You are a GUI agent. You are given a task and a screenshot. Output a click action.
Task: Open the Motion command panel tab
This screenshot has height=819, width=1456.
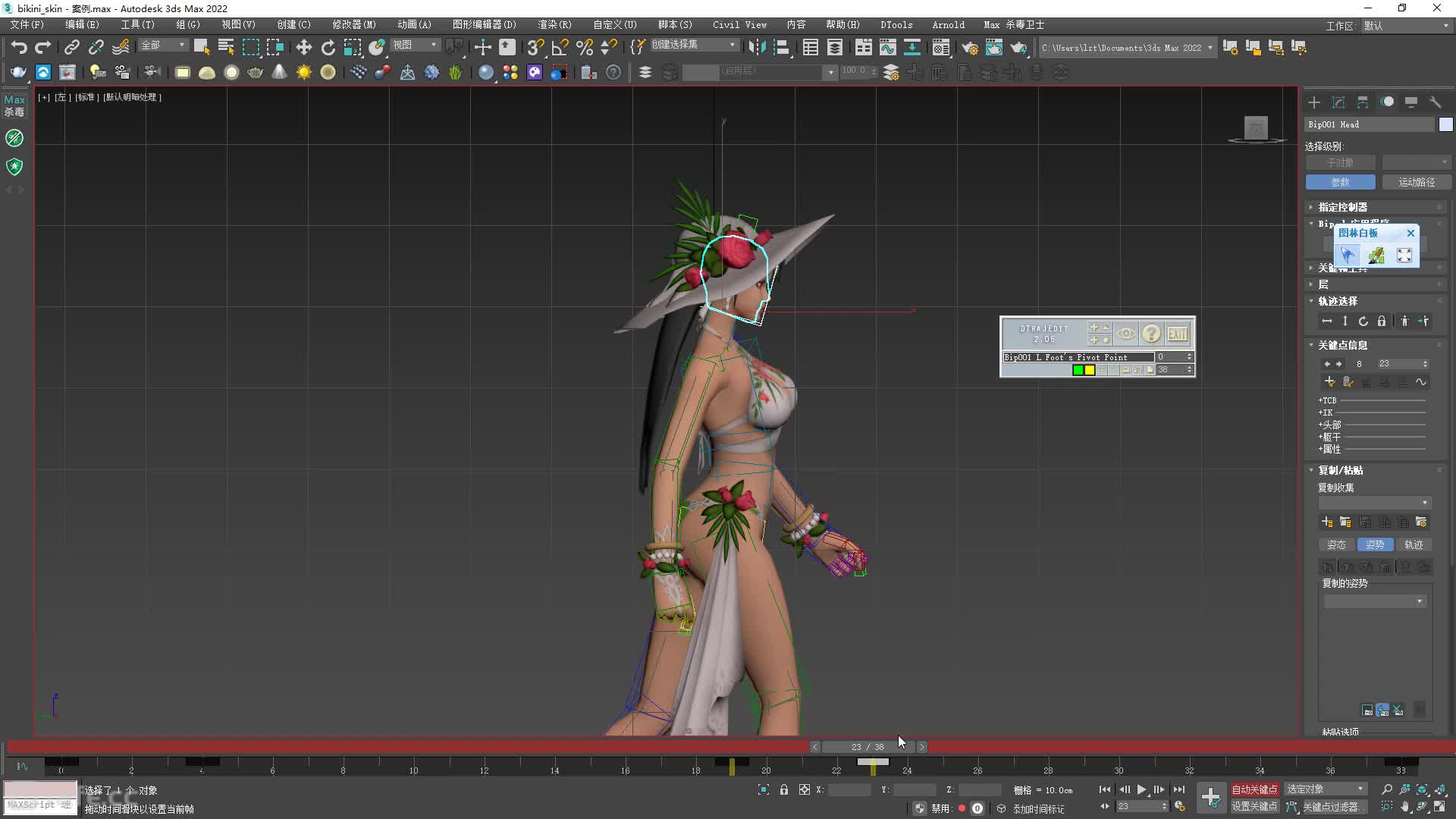click(1387, 102)
